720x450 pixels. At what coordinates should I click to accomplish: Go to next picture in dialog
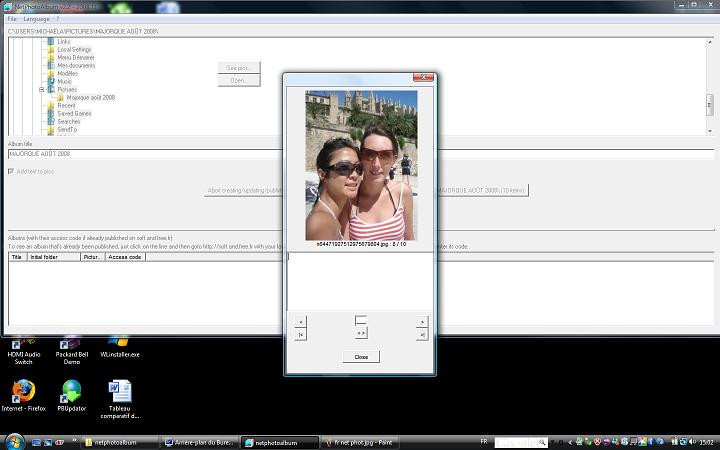tap(422, 322)
